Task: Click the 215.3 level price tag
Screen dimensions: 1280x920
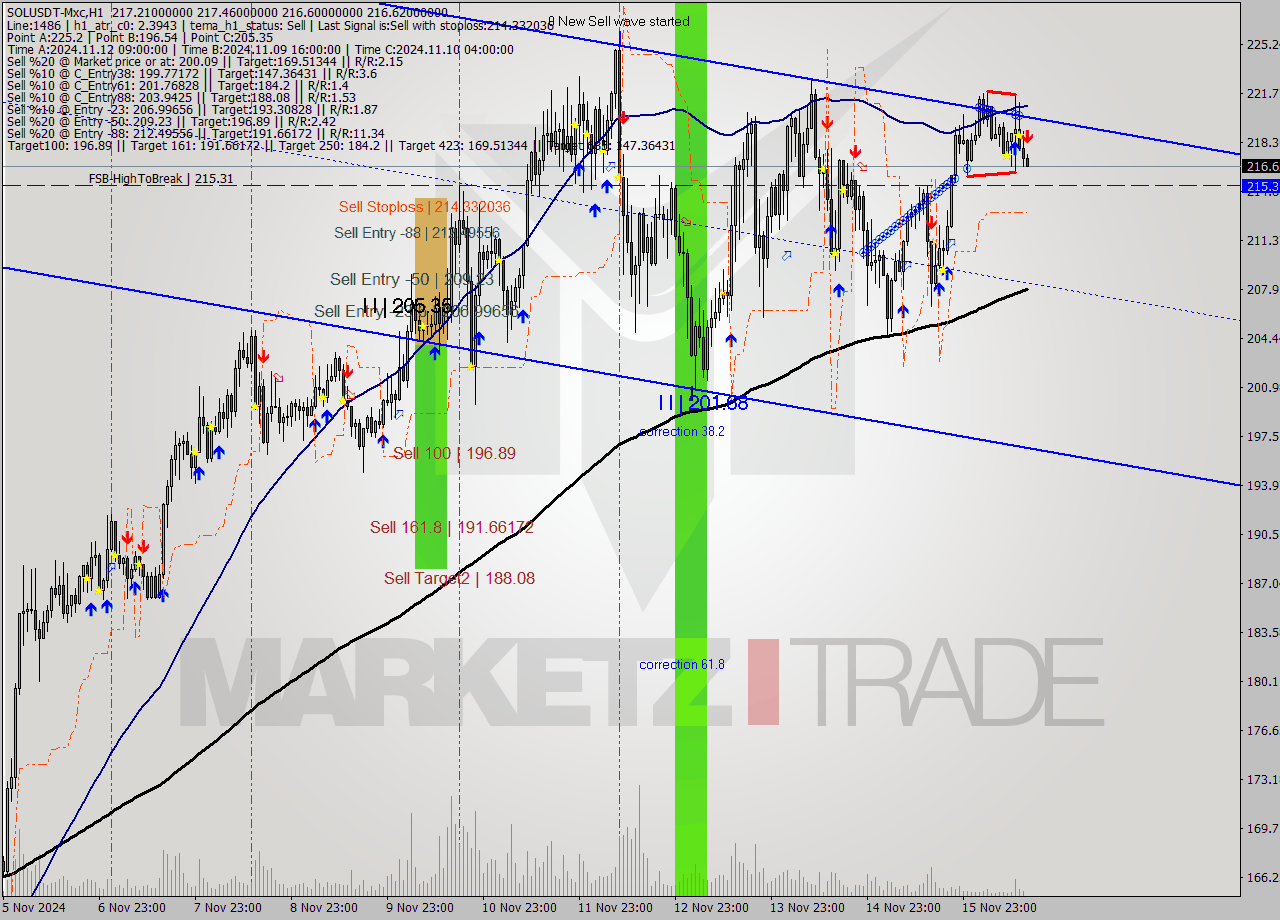Action: 1260,186
